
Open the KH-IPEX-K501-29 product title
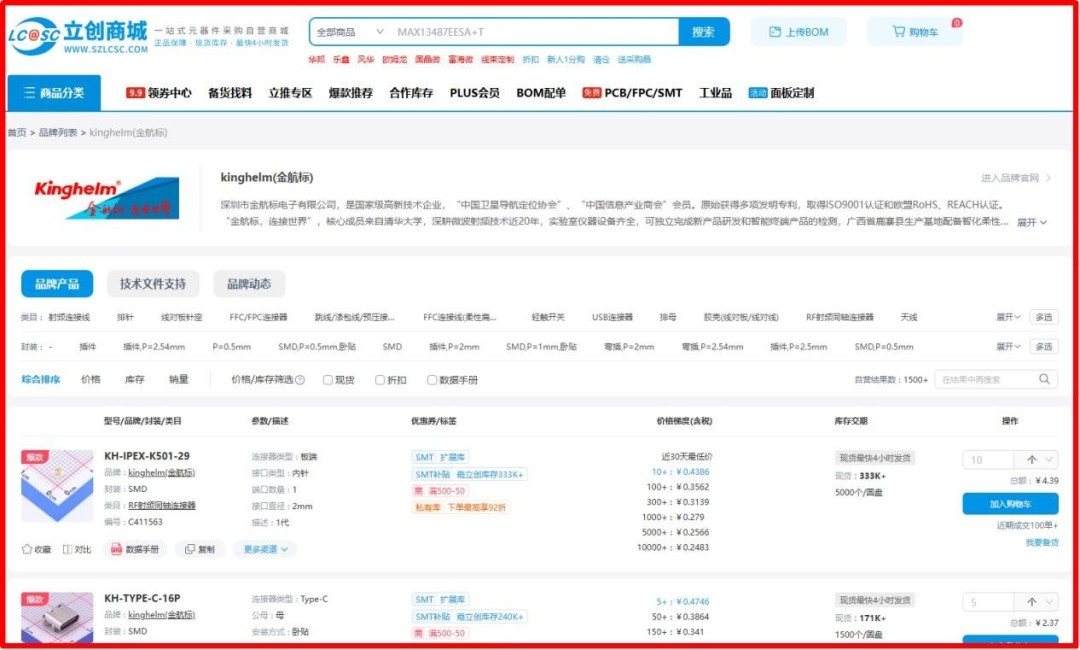tap(147, 456)
